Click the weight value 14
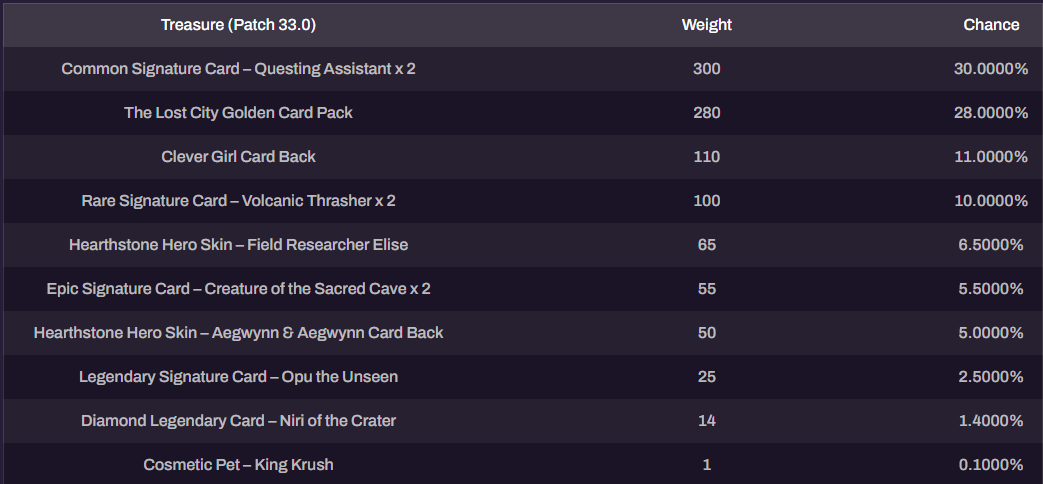Image resolution: width=1043 pixels, height=484 pixels. pos(706,420)
